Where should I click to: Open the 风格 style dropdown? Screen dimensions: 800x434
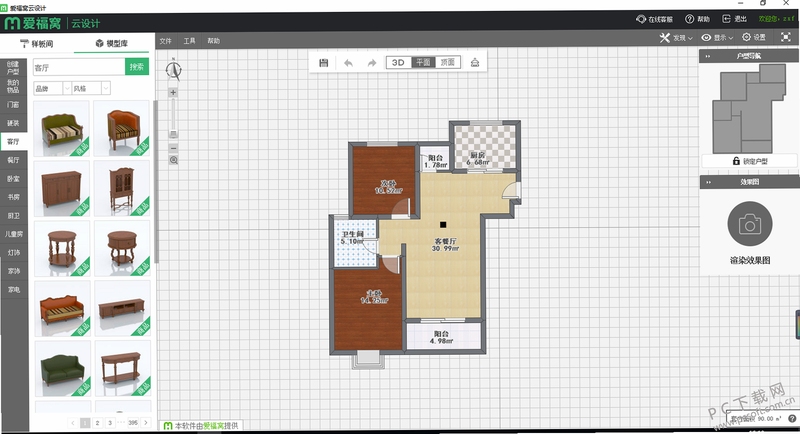click(91, 88)
